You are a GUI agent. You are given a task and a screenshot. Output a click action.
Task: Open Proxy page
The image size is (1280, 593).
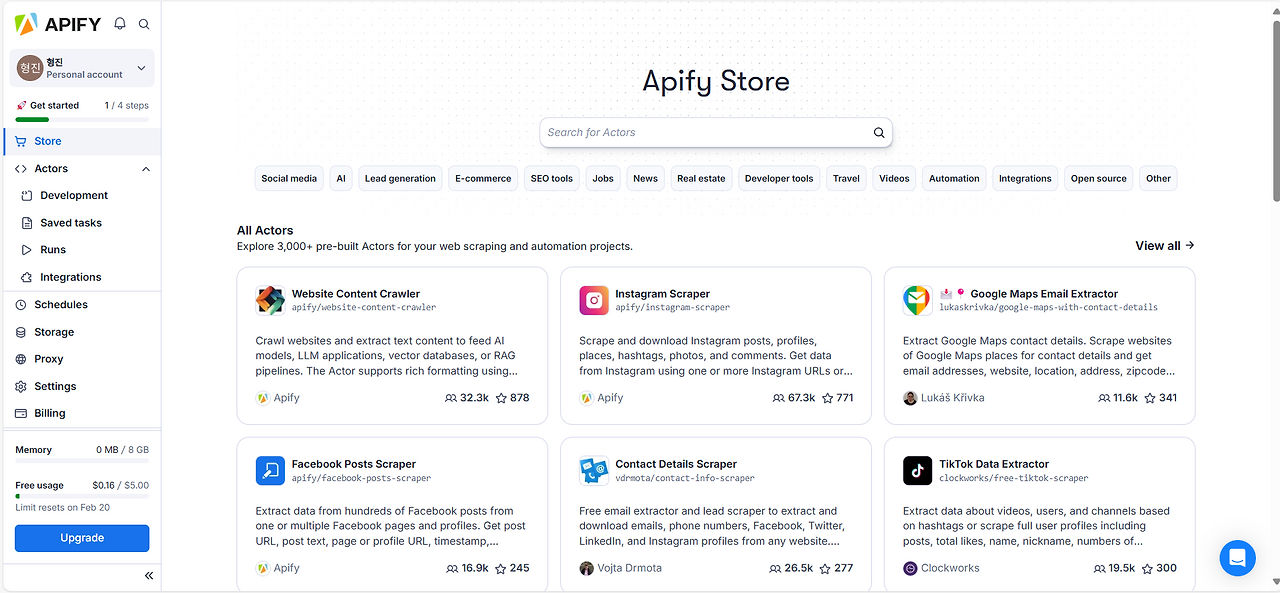pos(49,359)
